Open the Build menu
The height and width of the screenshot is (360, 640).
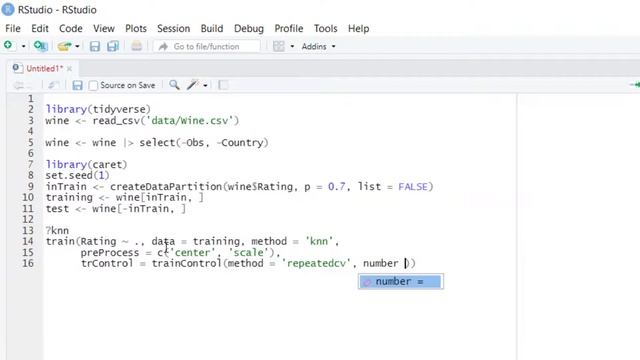pos(212,29)
